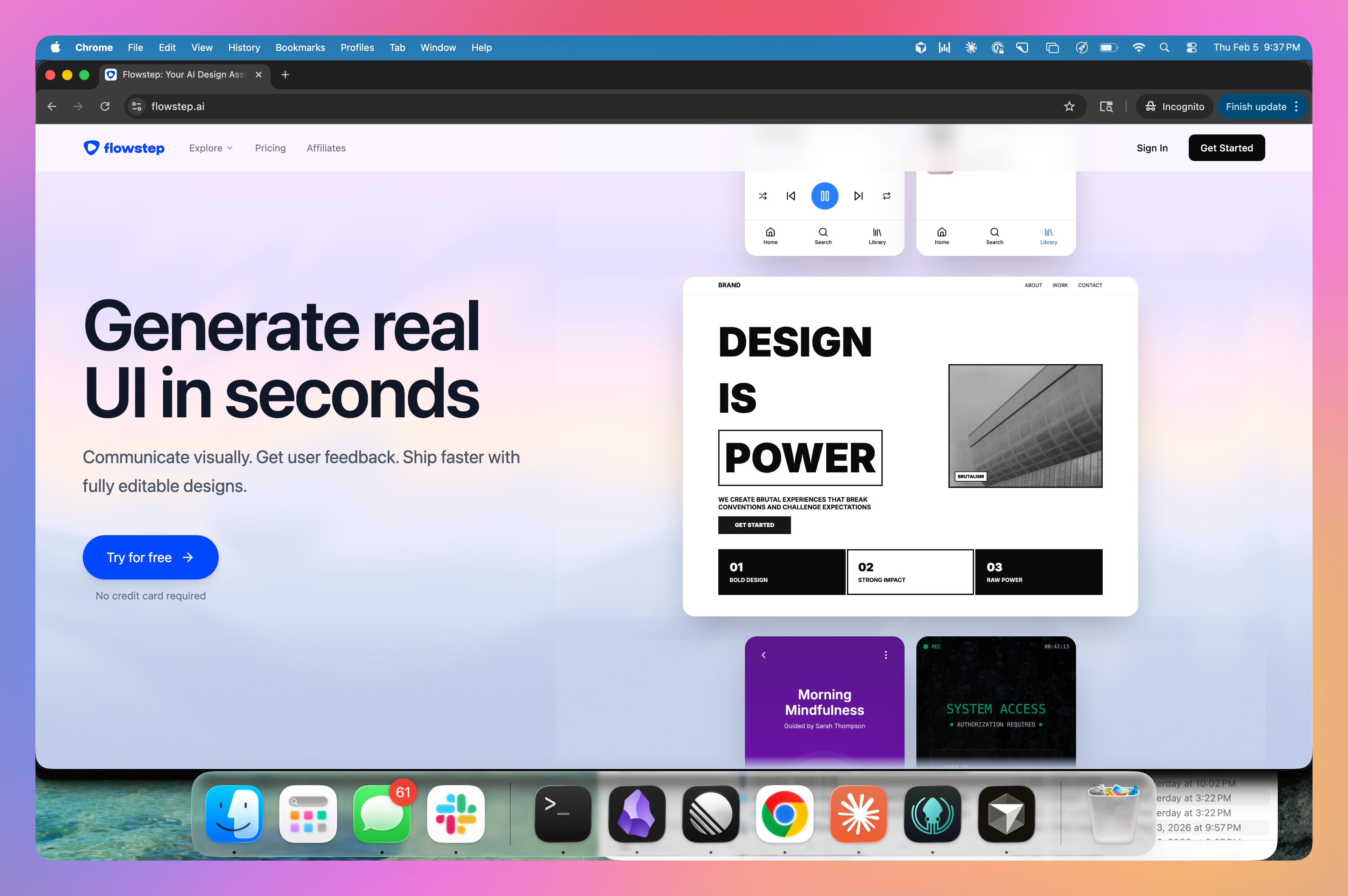Click the shuffle icon in the music player
This screenshot has height=896, width=1348.
coord(763,196)
